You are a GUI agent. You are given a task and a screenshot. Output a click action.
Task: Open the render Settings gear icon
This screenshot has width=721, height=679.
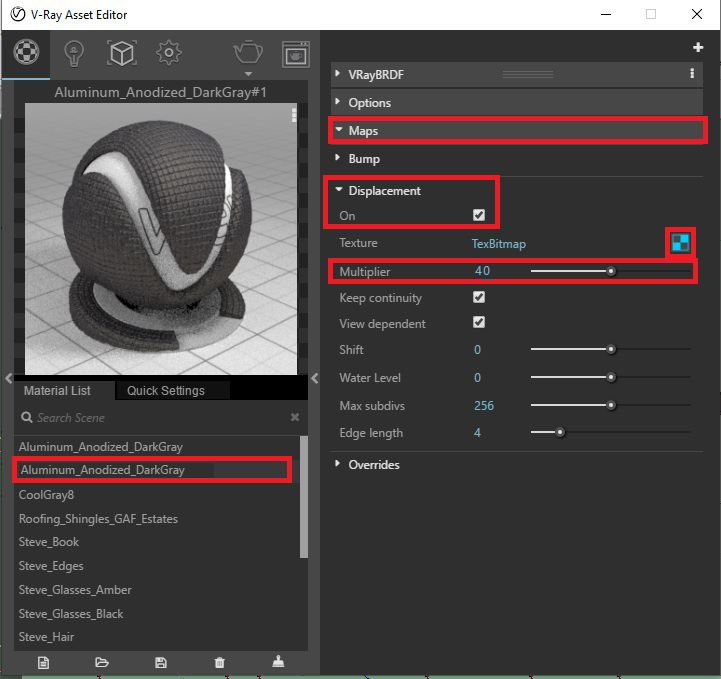(x=169, y=53)
